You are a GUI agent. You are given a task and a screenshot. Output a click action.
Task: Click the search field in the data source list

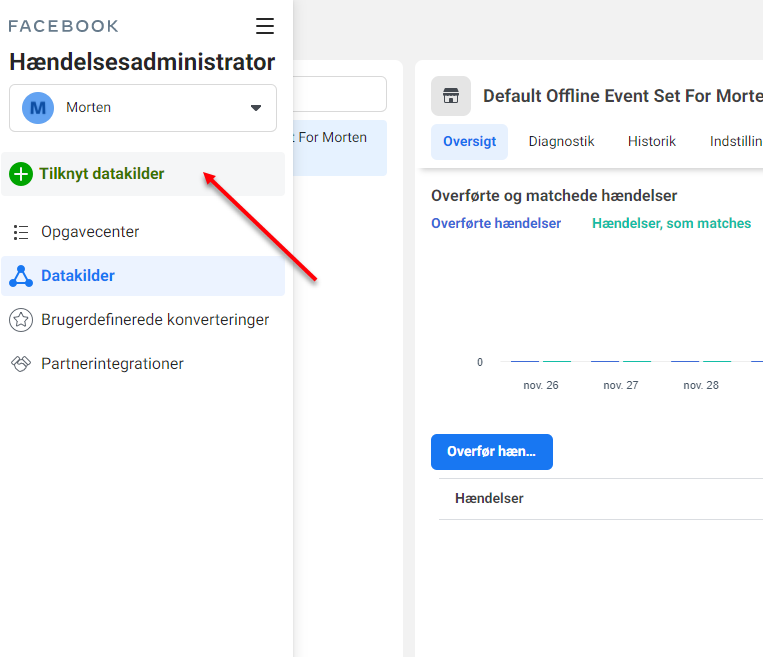(x=340, y=94)
